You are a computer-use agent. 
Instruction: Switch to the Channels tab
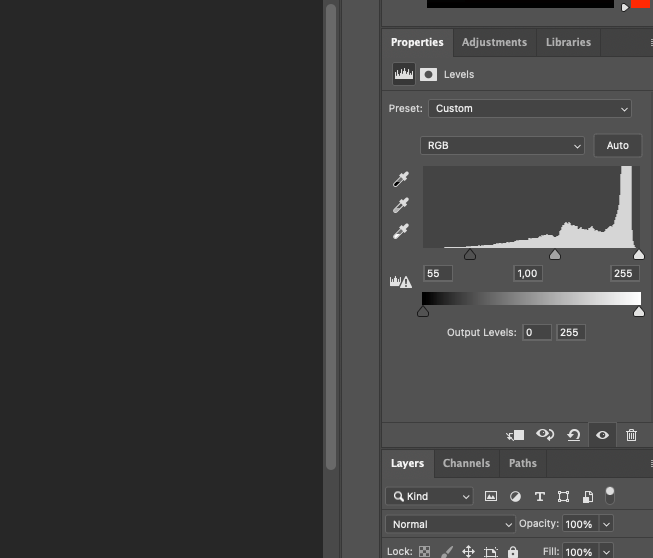tap(466, 463)
